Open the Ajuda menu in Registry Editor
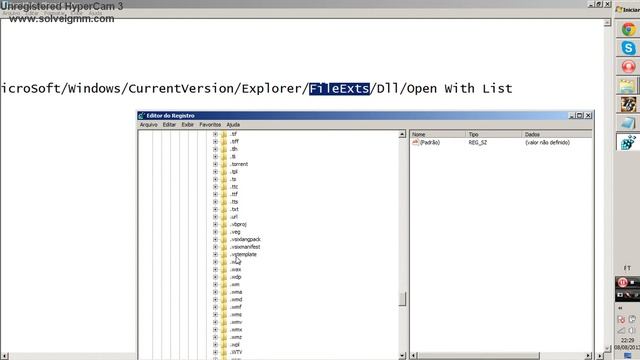This screenshot has height=360, width=640. pos(233,124)
